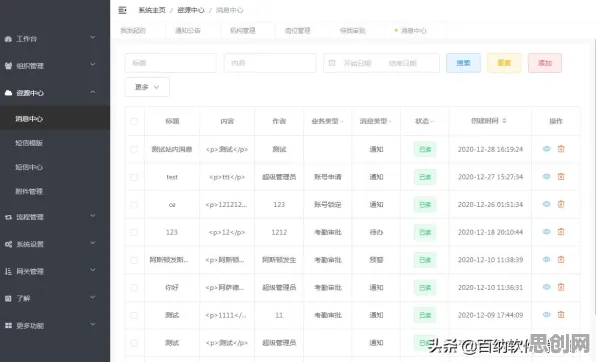This screenshot has height=362, width=596.
Task: Tick the checkbox for the 'test' row
Action: click(134, 177)
